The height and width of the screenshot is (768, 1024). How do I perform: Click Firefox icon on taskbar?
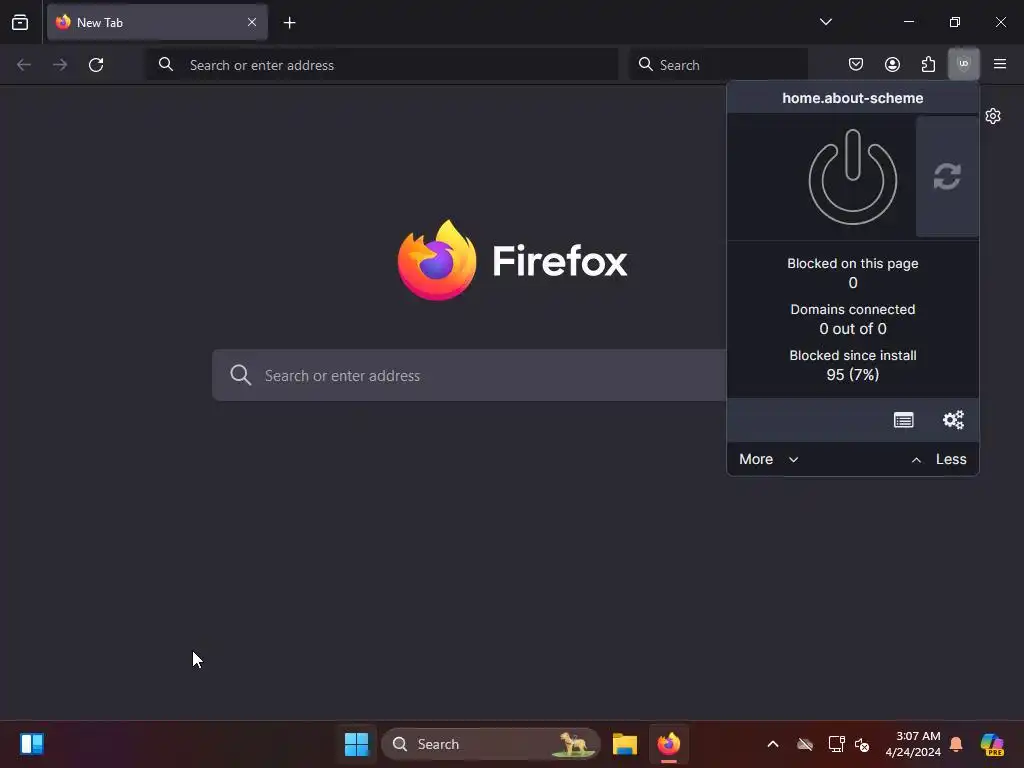tap(668, 744)
